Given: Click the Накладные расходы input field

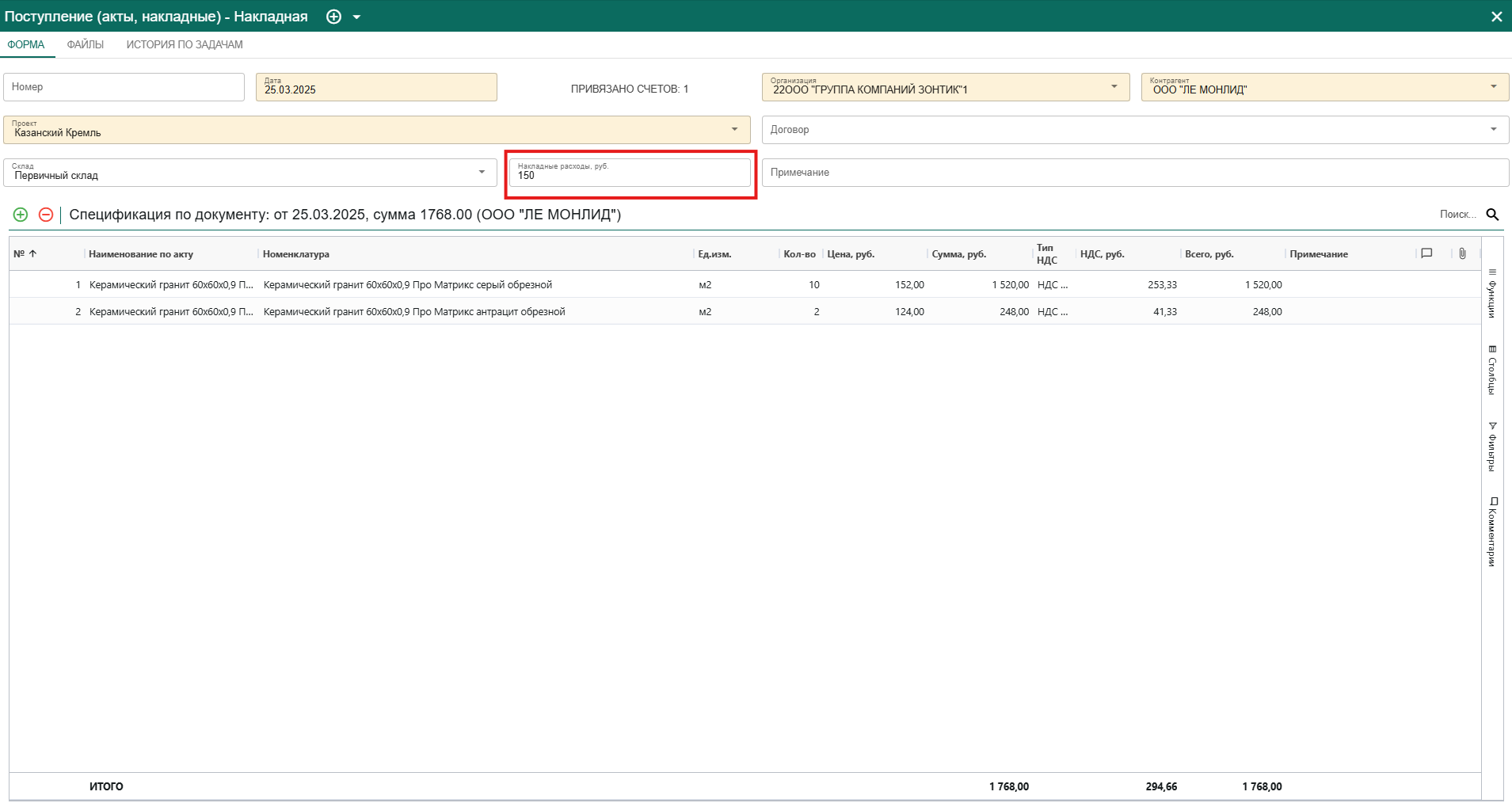Looking at the screenshot, I should click(630, 173).
